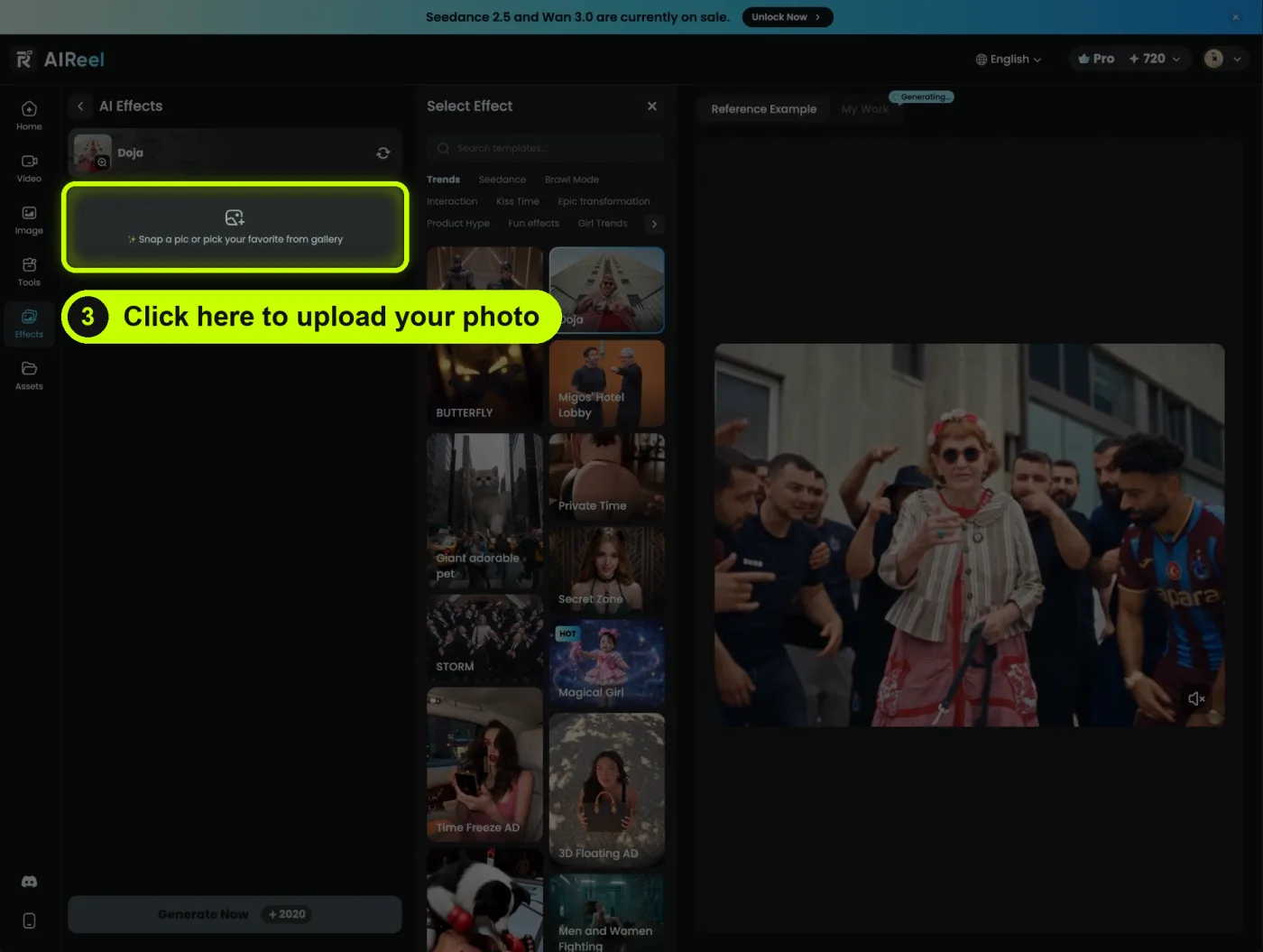This screenshot has width=1263, height=952.
Task: Expand the credits 720 dropdown
Action: click(x=1155, y=59)
